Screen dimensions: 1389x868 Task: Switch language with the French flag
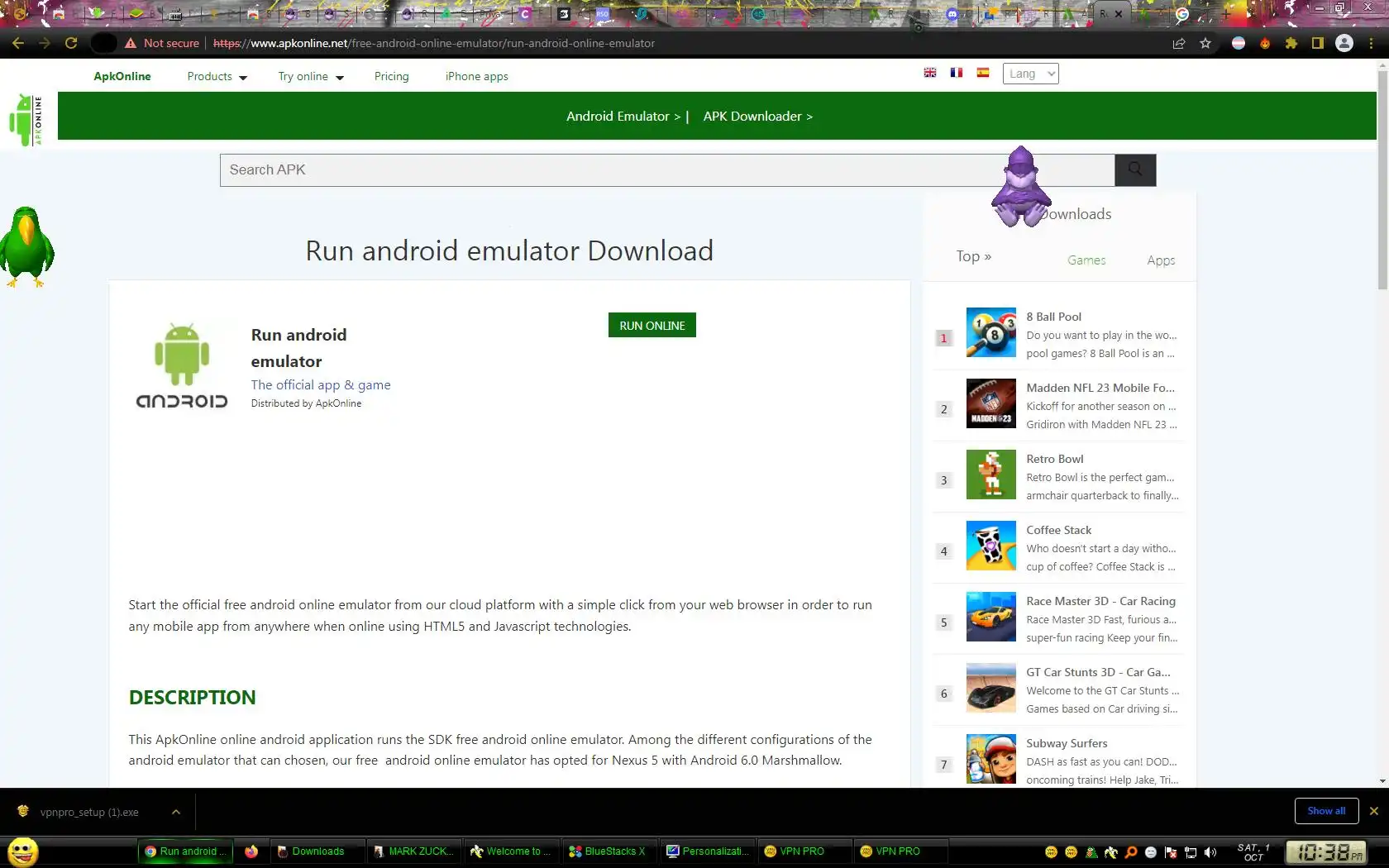tap(957, 73)
